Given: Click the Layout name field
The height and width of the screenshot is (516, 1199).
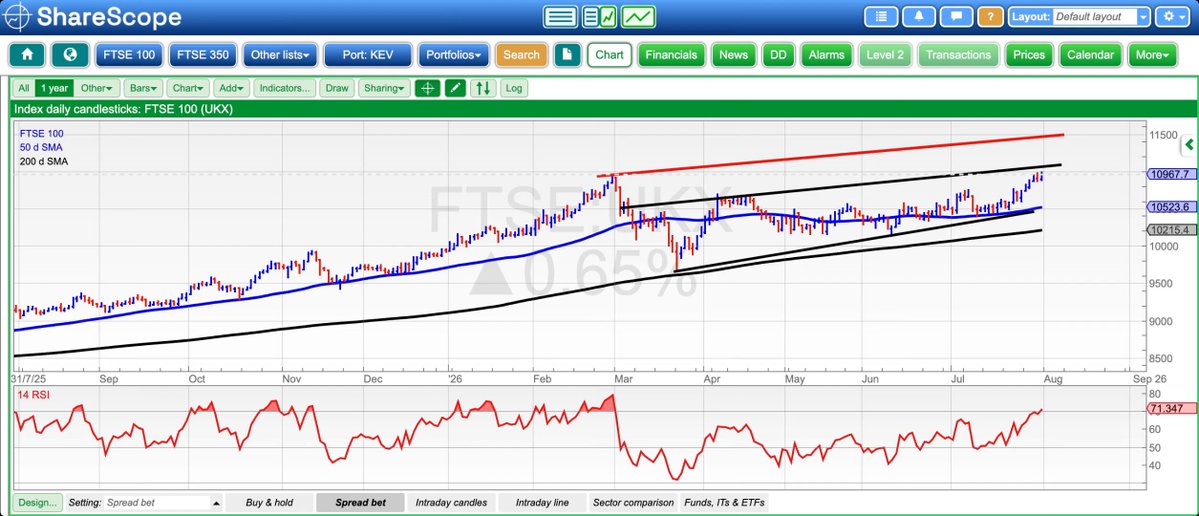Looking at the screenshot, I should (x=1094, y=17).
